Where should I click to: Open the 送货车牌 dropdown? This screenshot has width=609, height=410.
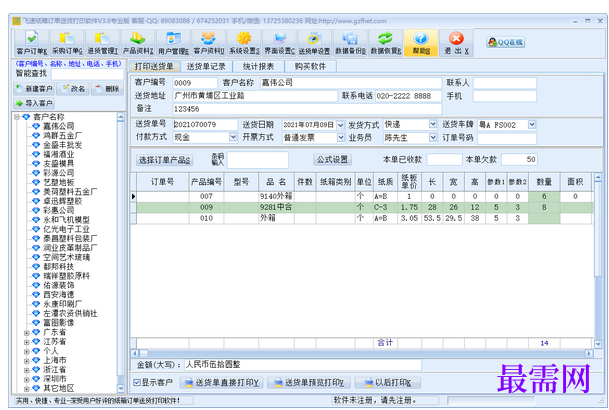pyautogui.click(x=532, y=125)
